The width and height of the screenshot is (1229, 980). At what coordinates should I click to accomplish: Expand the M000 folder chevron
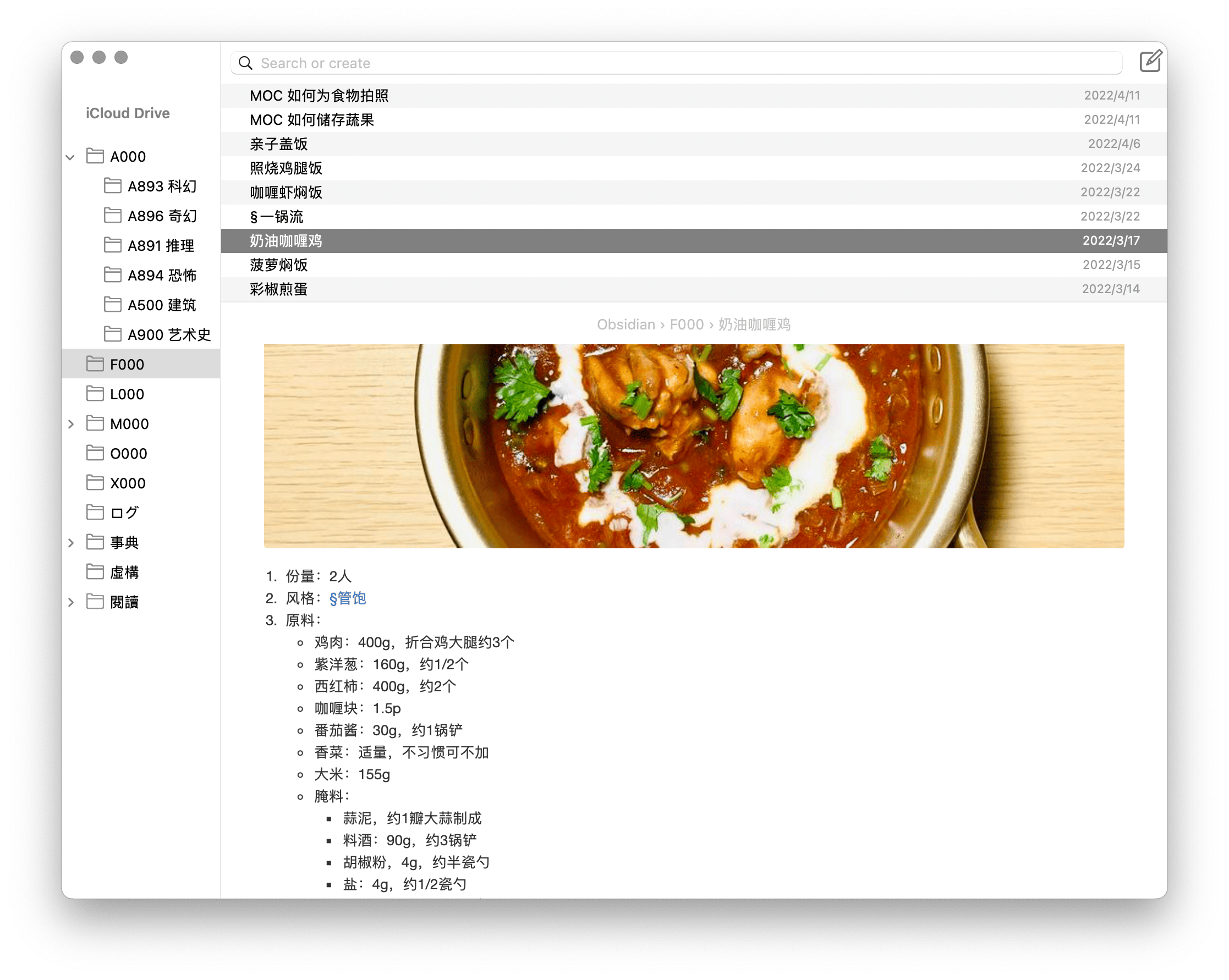click(x=70, y=424)
